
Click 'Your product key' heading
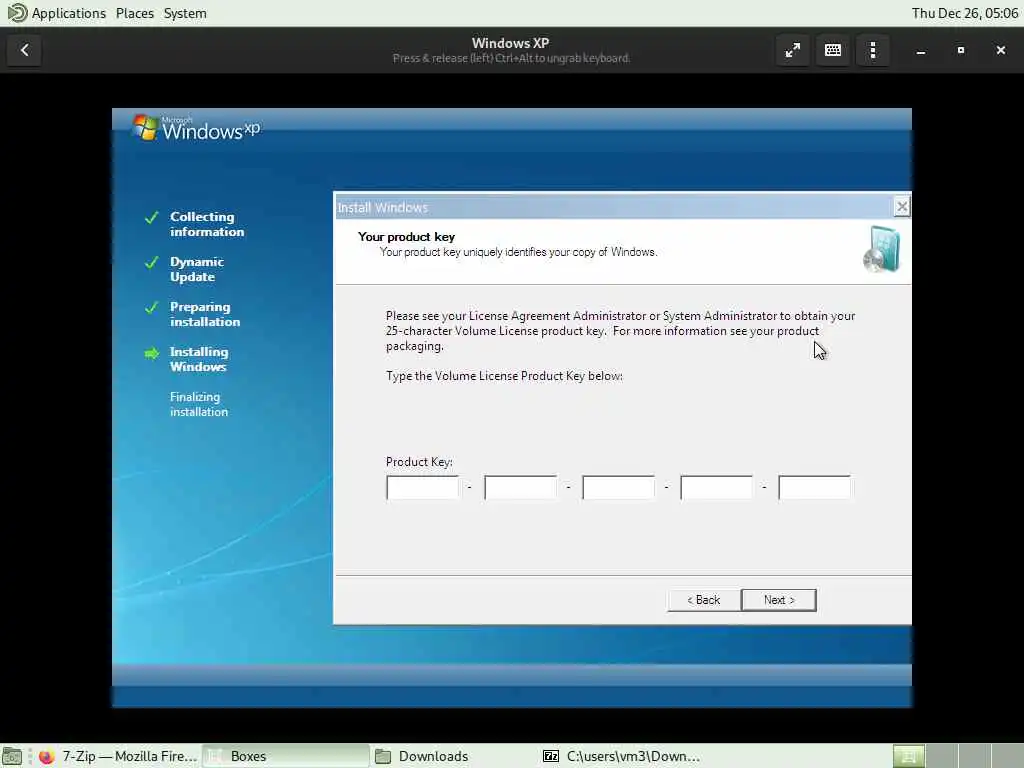point(406,237)
